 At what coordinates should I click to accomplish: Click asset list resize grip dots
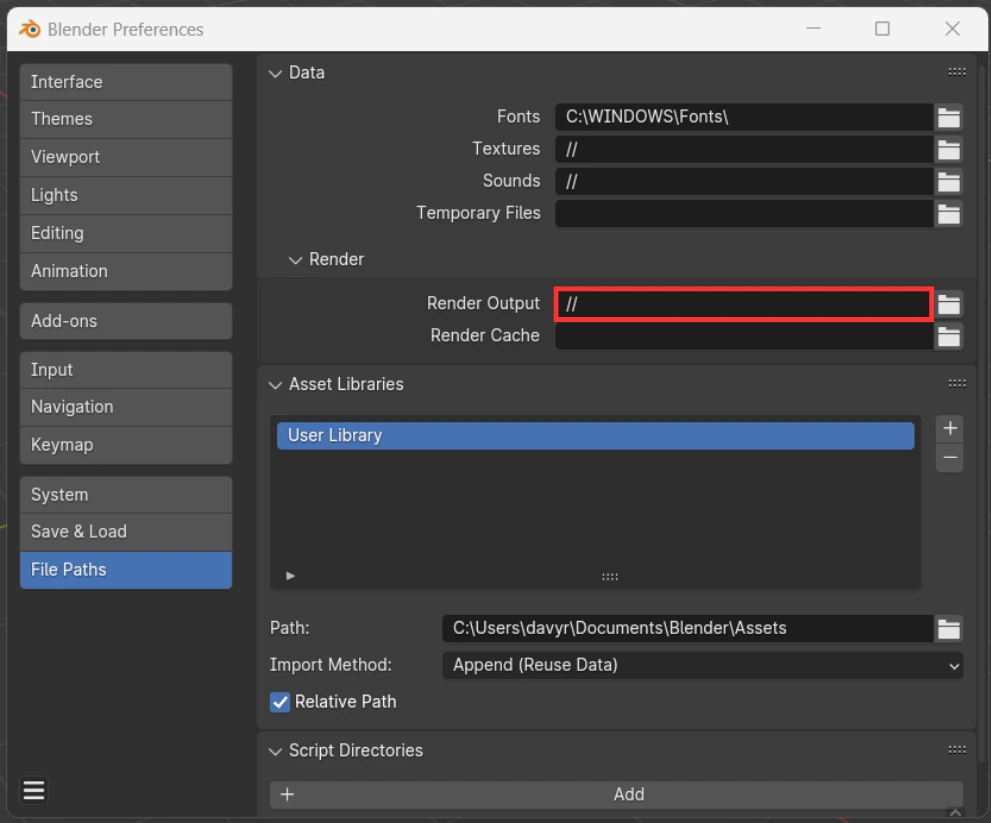coord(610,576)
